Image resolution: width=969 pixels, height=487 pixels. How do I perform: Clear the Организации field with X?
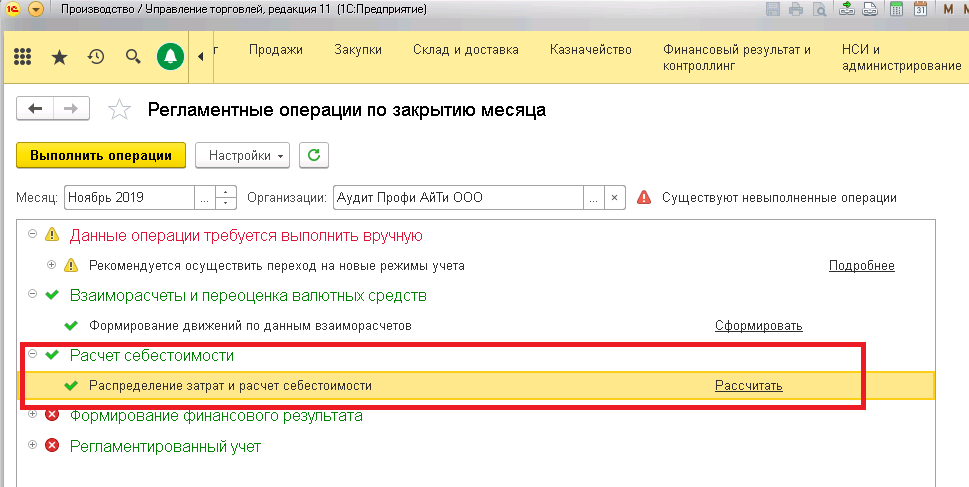[x=616, y=197]
